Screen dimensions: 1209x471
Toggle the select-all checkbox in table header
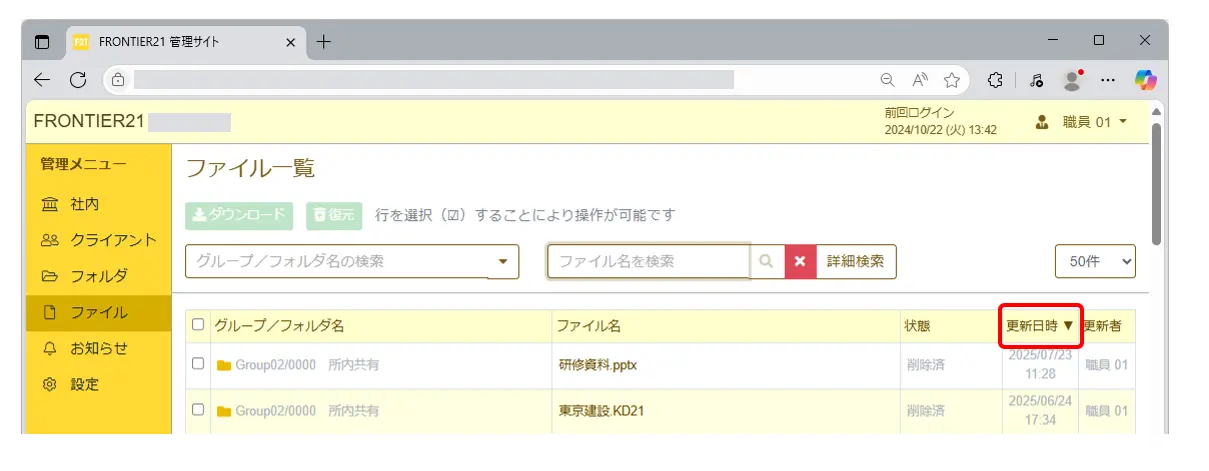[198, 324]
